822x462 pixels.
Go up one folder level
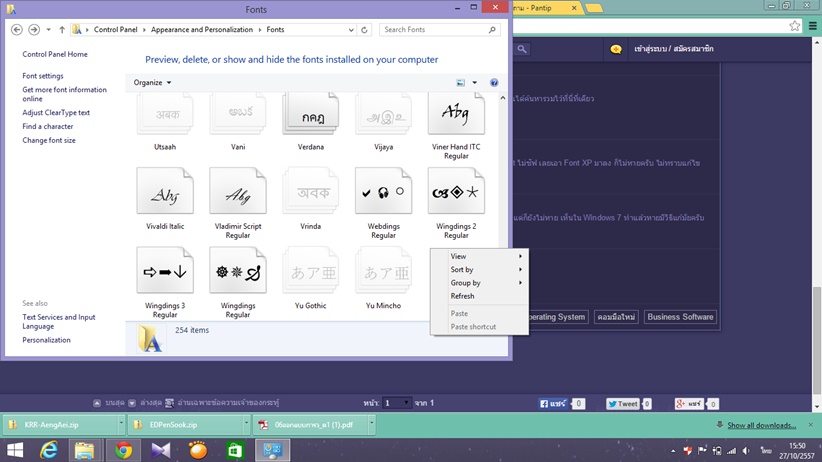(61, 30)
